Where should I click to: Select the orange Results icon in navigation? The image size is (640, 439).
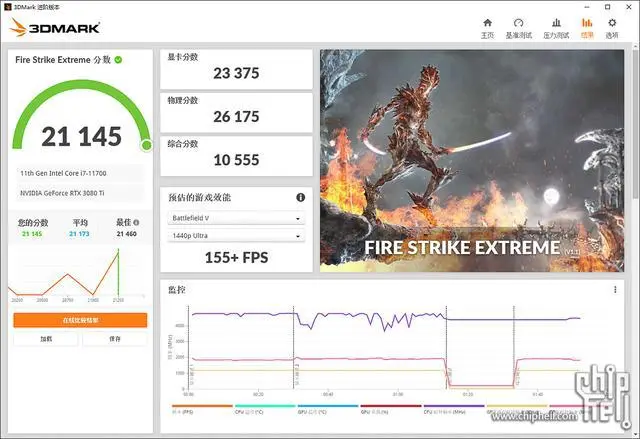coord(587,28)
